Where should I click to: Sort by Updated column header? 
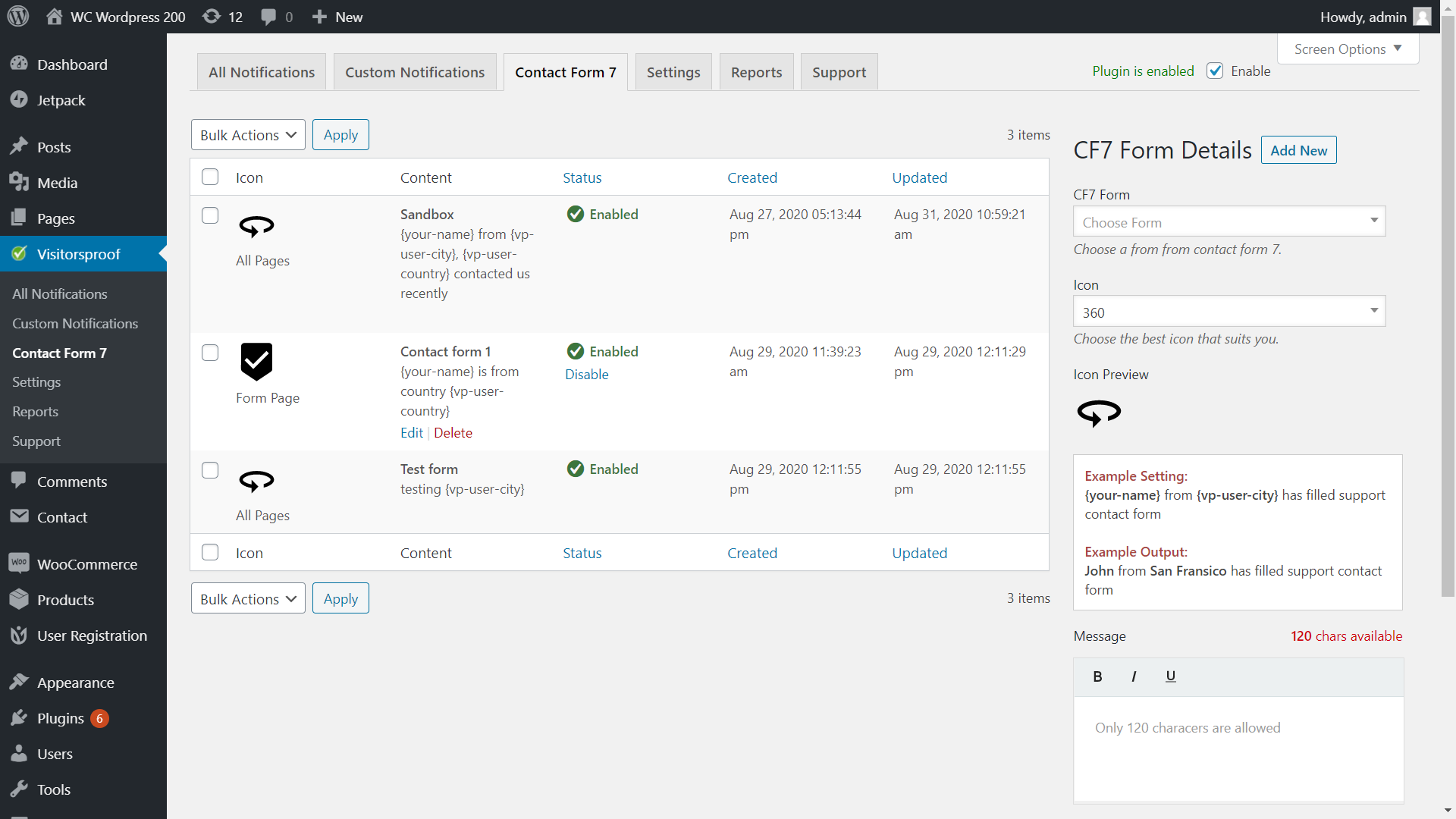919,177
